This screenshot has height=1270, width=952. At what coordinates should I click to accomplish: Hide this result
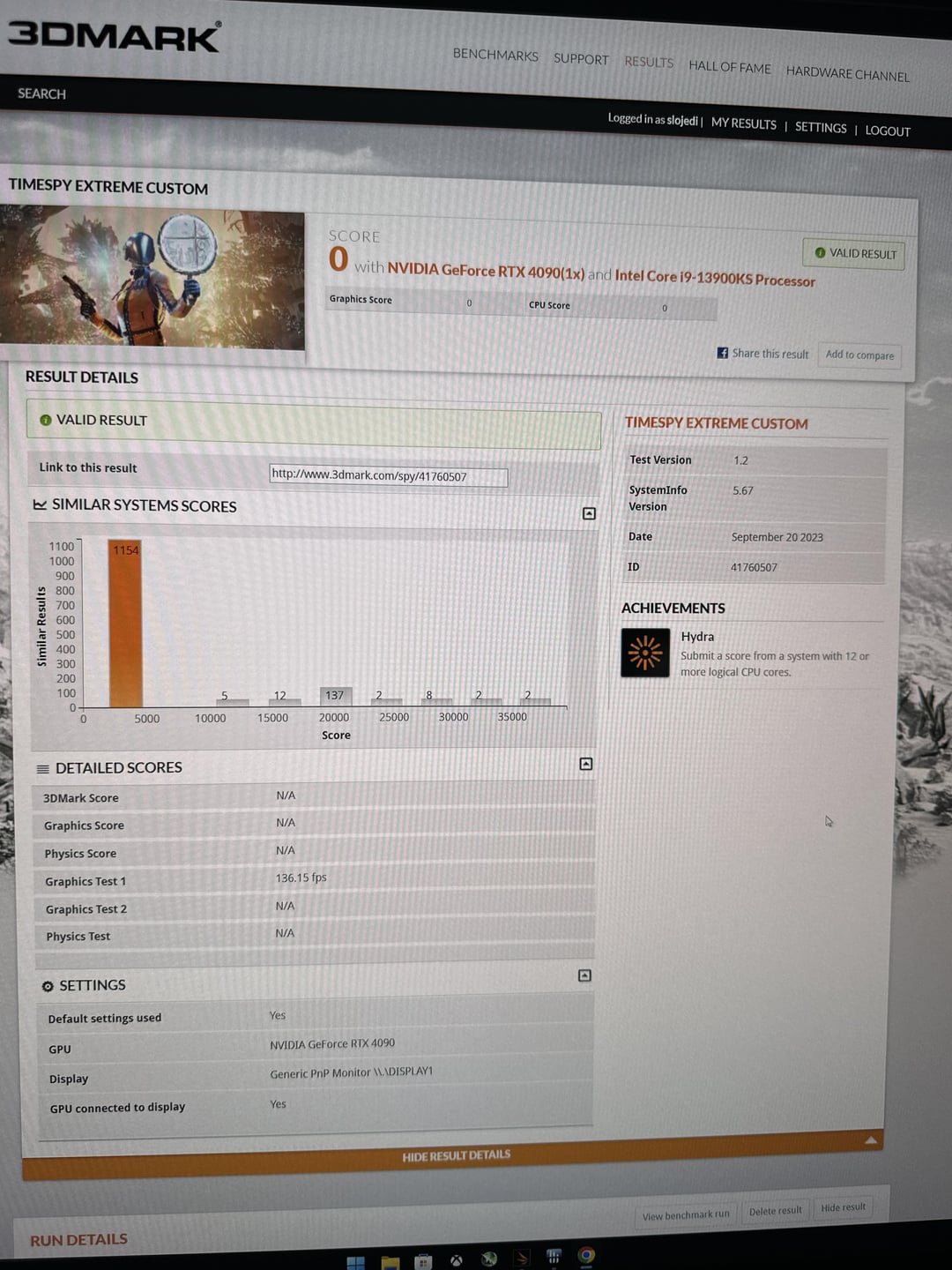(x=844, y=1207)
